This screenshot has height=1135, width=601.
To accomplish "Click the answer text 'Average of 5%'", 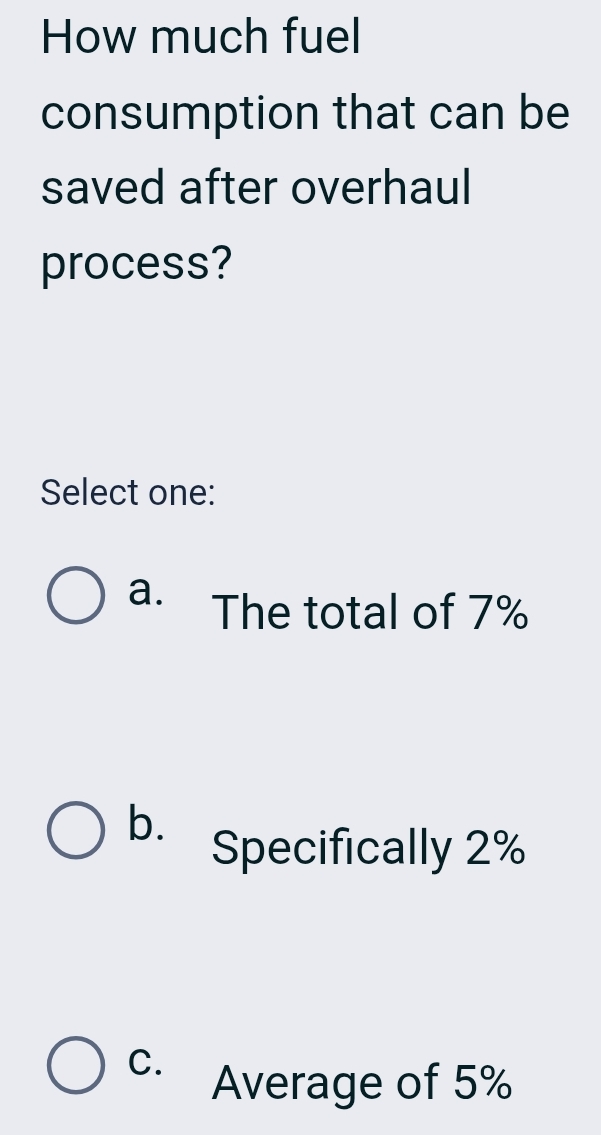I will tap(363, 1082).
